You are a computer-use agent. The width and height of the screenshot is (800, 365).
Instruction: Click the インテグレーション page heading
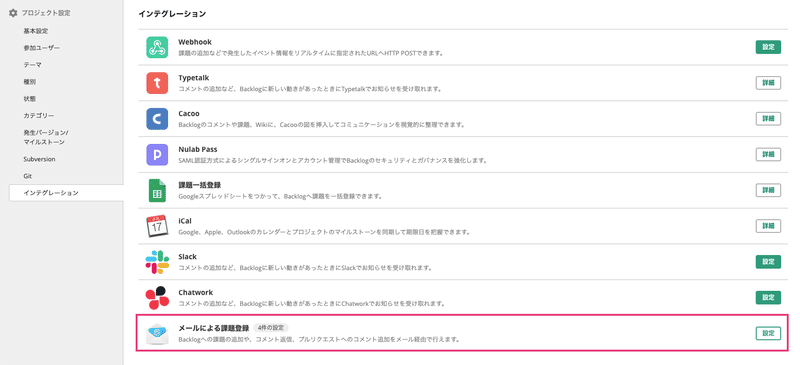[172, 14]
